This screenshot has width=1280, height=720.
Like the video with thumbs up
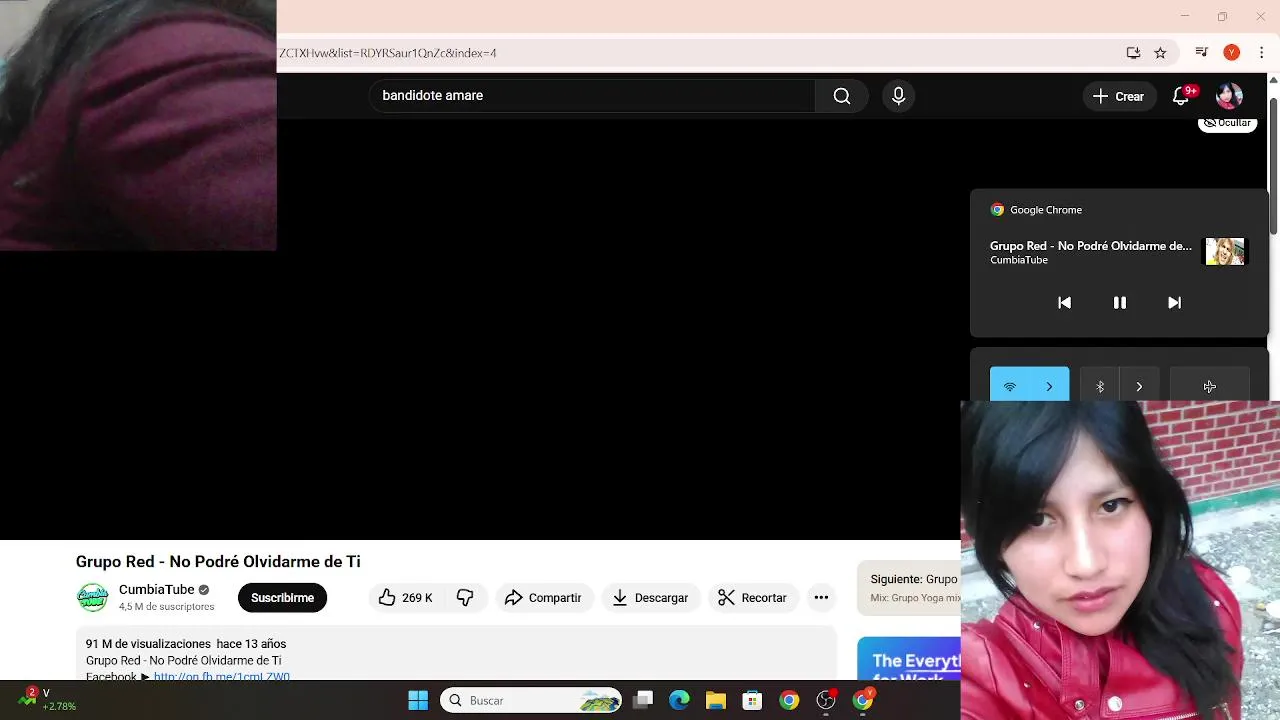point(405,598)
